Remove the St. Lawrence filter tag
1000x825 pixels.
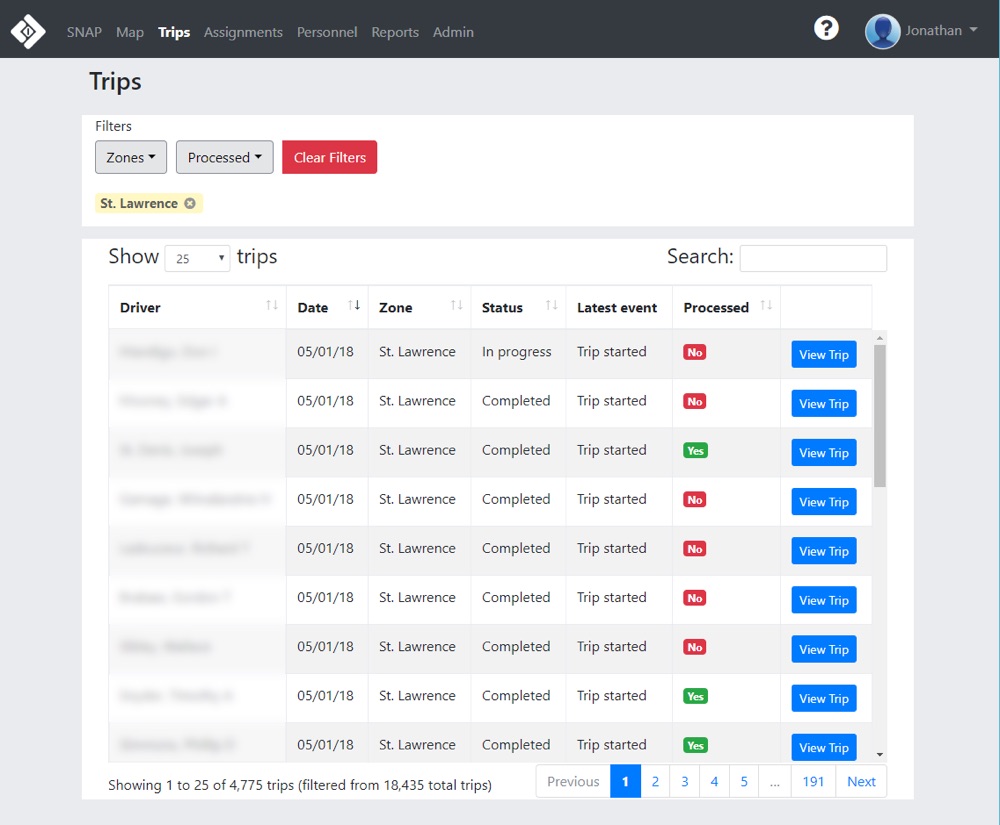point(190,204)
